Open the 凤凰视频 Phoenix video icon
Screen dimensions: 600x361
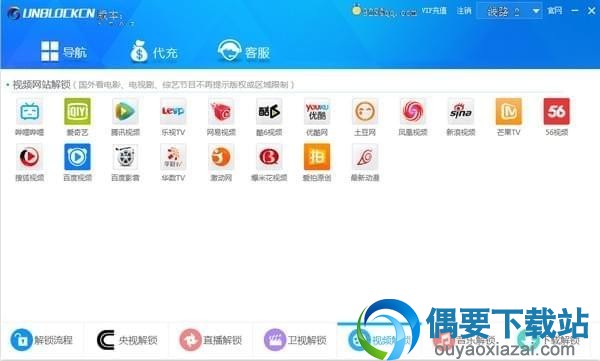(412, 111)
